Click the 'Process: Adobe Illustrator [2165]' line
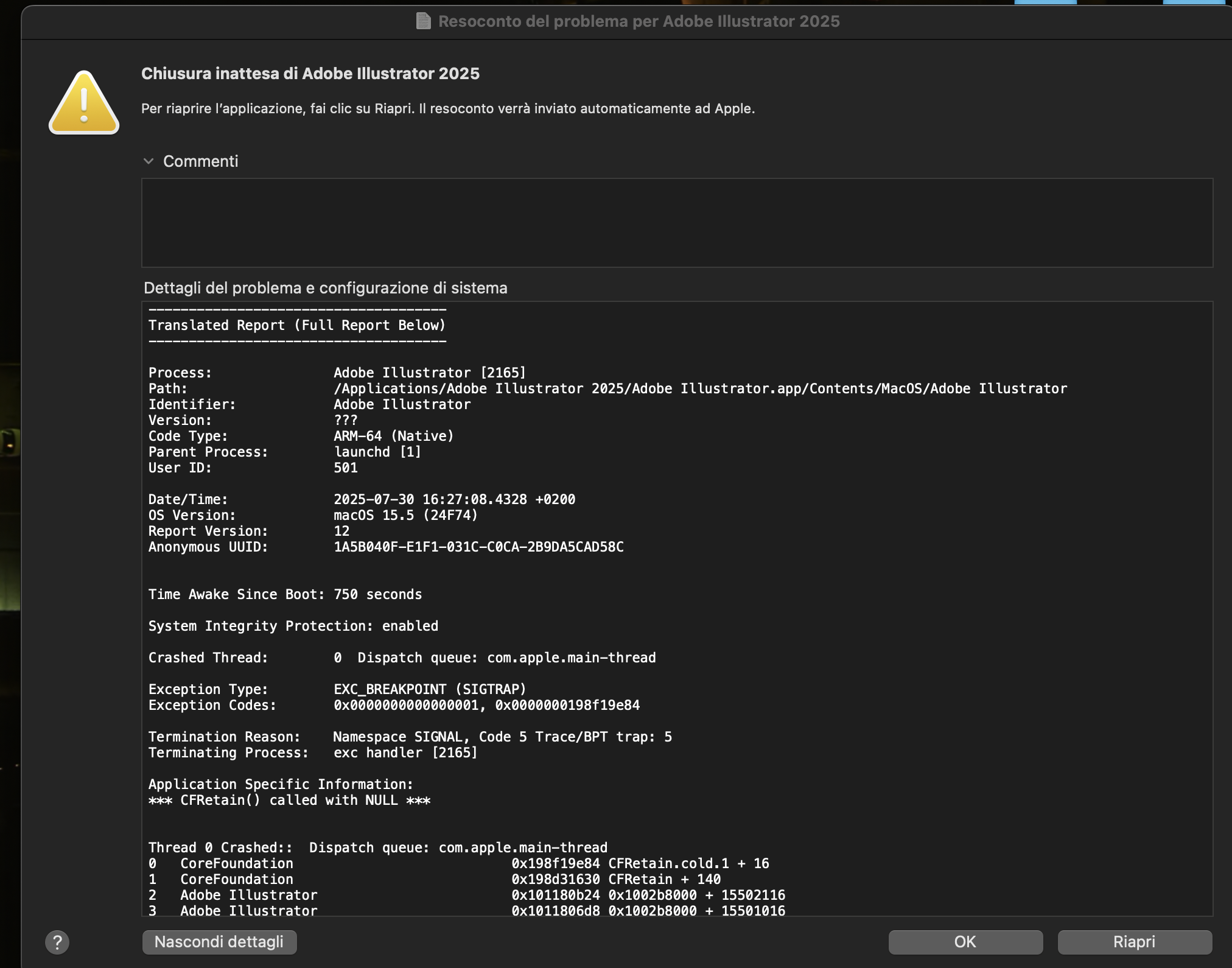Screen dimensions: 1232x968 tap(337, 373)
